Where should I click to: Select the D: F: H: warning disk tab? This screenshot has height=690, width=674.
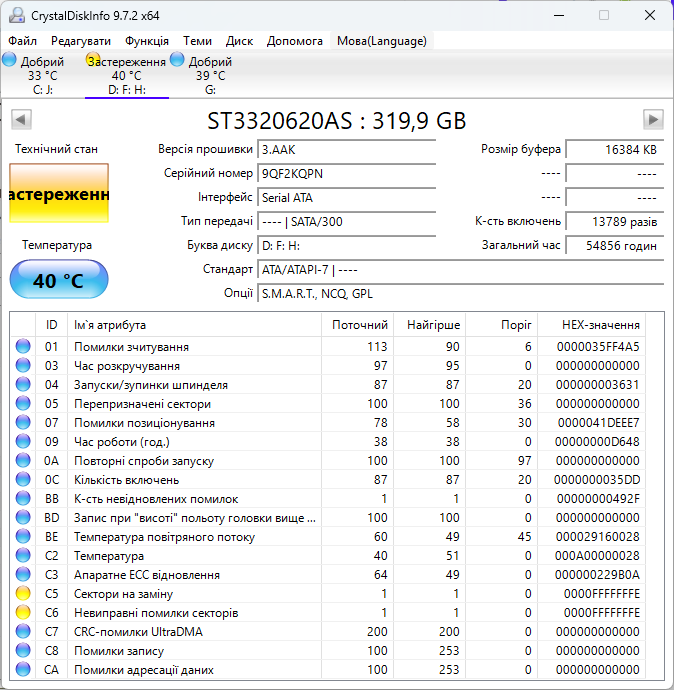pyautogui.click(x=127, y=75)
